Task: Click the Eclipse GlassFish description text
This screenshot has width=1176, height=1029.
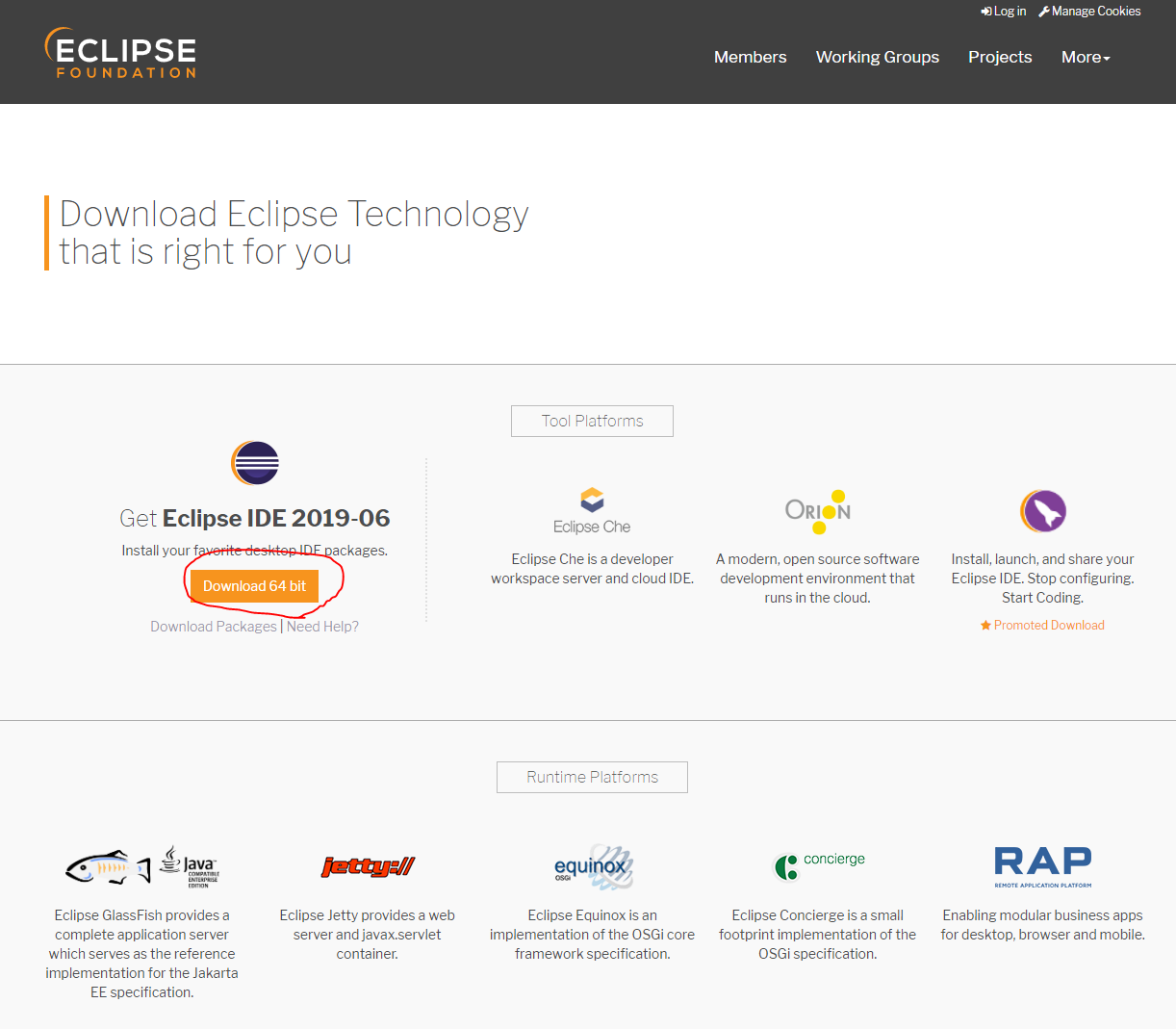Action: 142,954
